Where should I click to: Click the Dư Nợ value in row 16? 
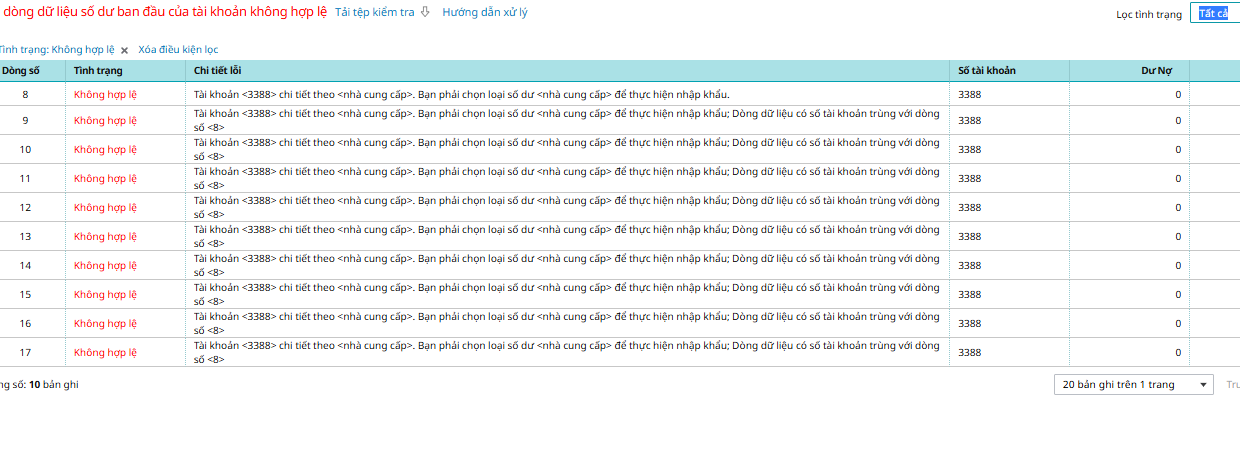1177,323
